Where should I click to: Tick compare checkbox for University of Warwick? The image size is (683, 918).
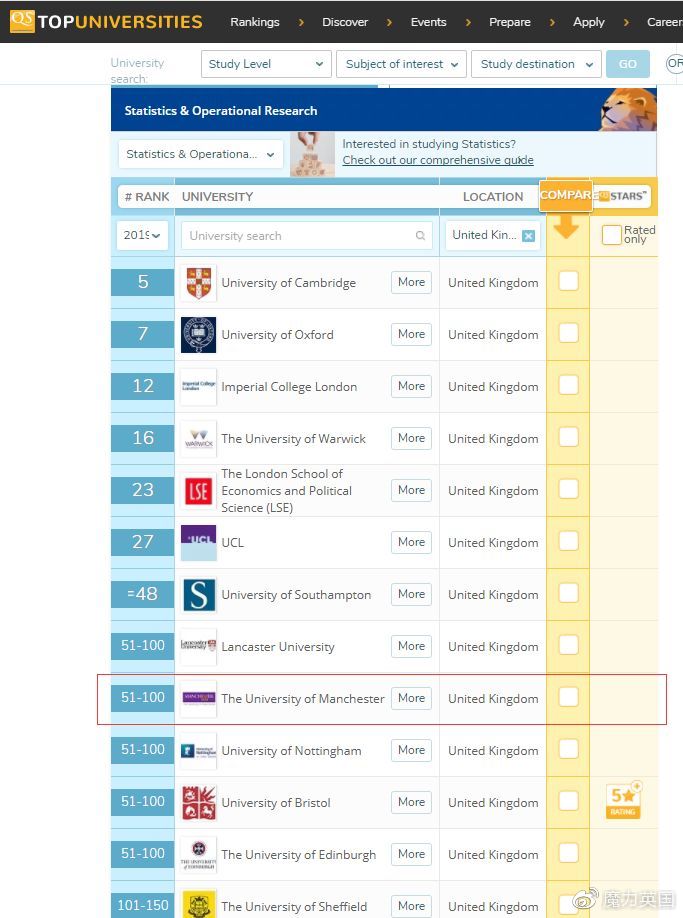[568, 437]
